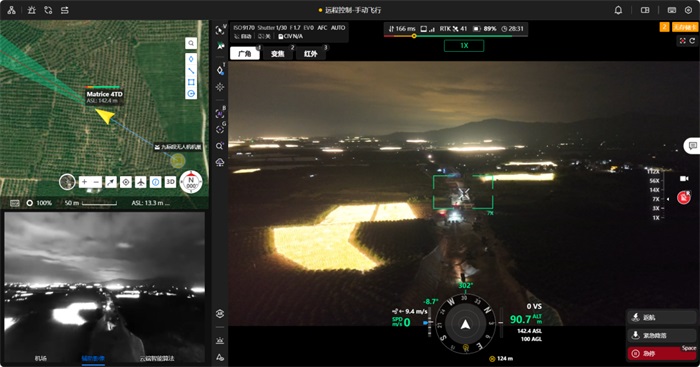Open settings hexagon icon in top bar
This screenshot has height=367, width=700.
688,10
